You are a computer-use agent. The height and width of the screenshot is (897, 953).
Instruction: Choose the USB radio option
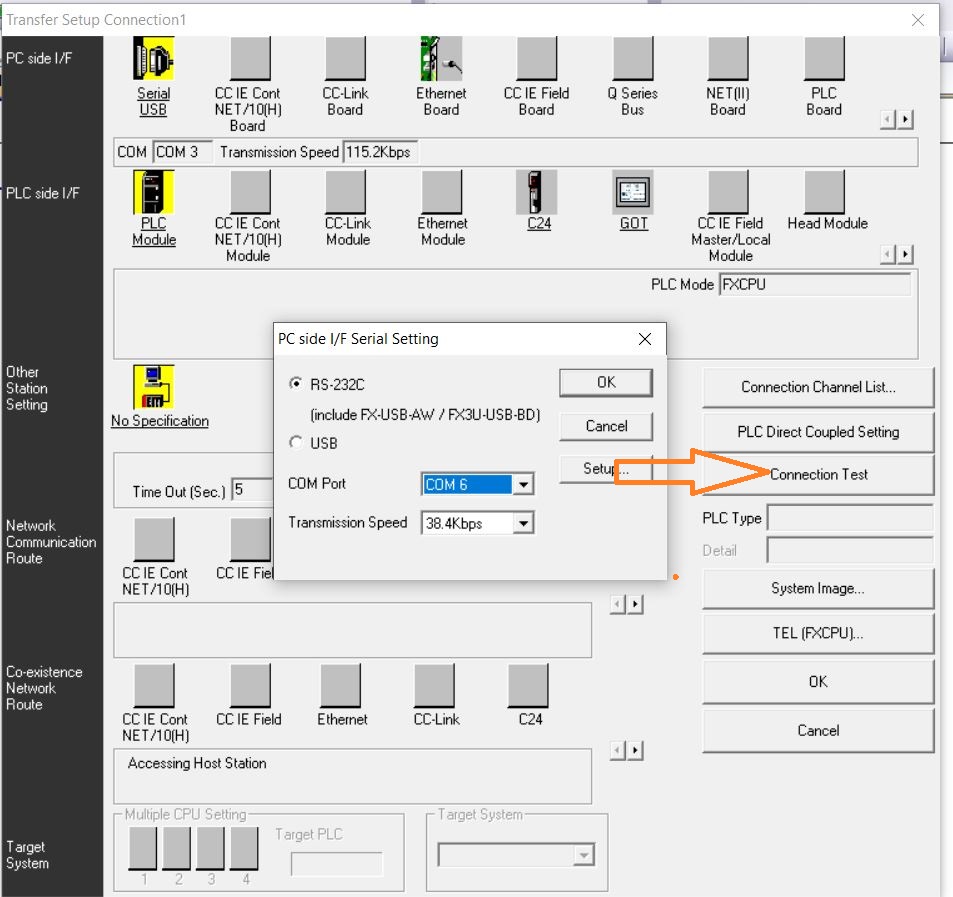pyautogui.click(x=295, y=443)
